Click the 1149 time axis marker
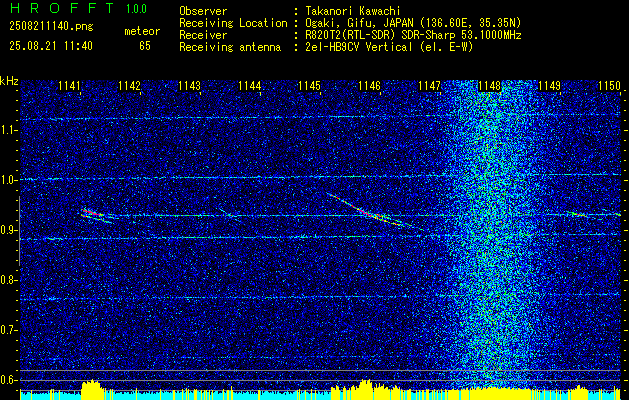This screenshot has height=400, width=629. [x=549, y=86]
